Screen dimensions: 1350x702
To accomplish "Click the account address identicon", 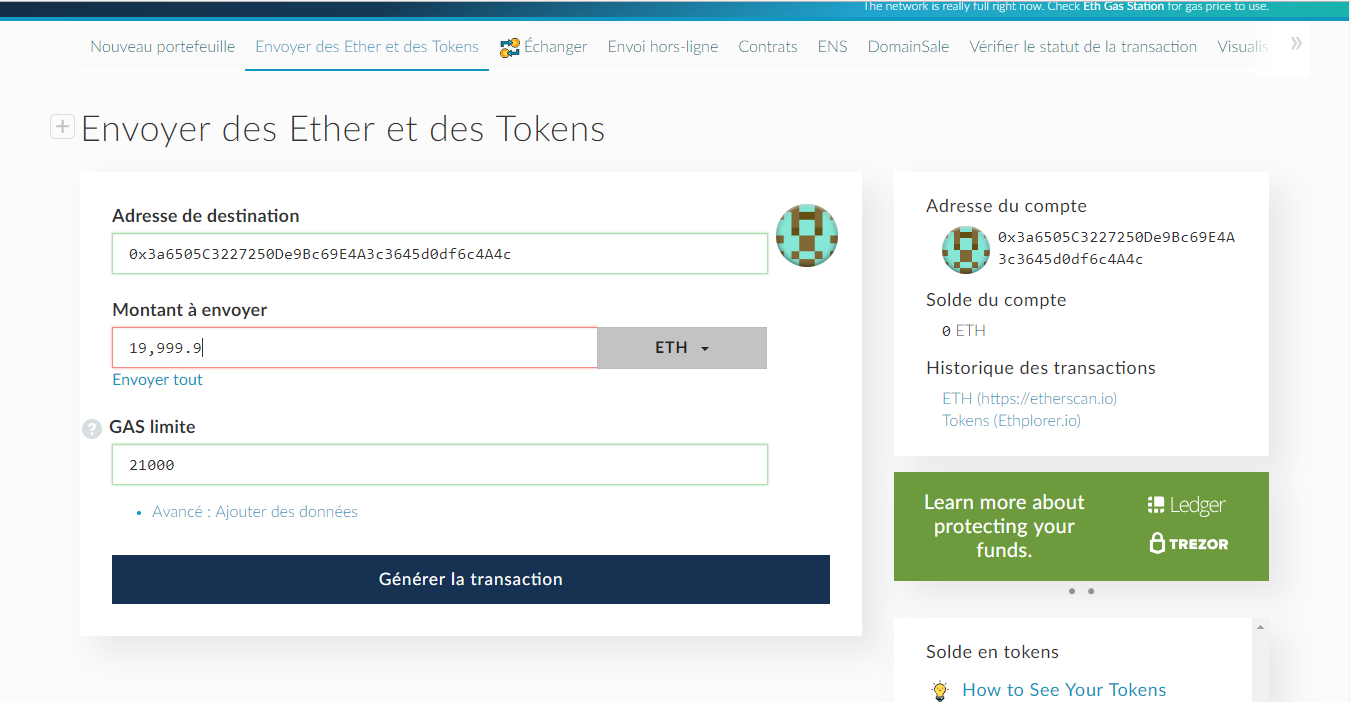I will point(966,250).
